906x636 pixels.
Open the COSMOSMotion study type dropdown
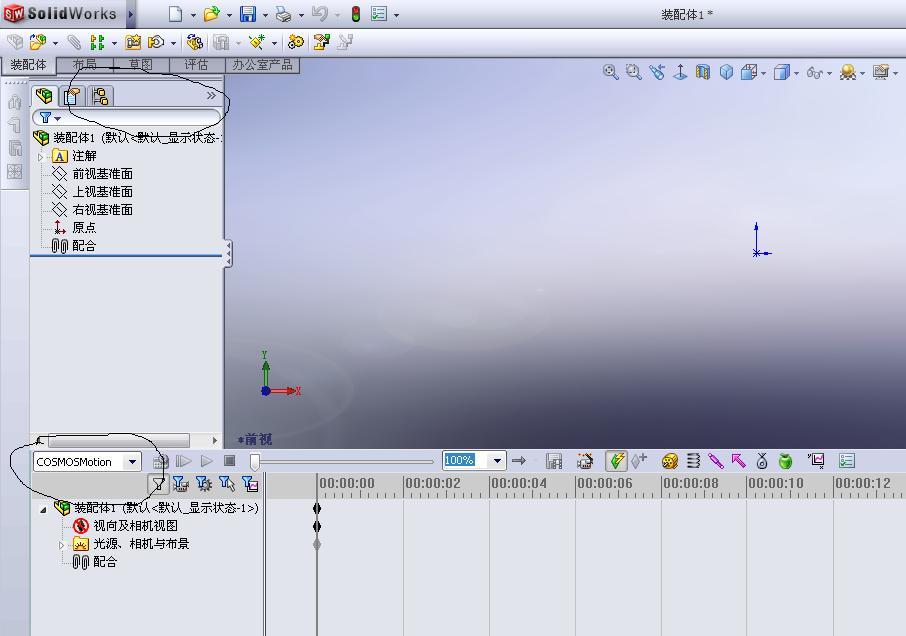pyautogui.click(x=133, y=461)
